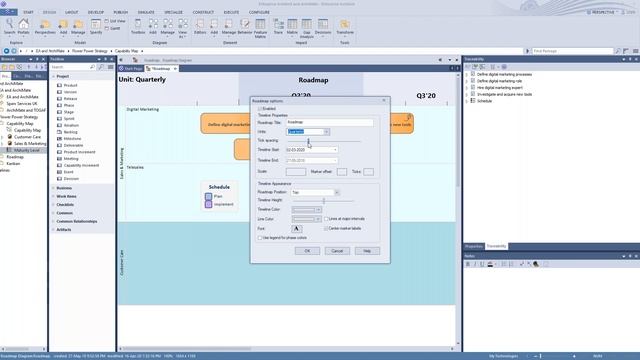The height and width of the screenshot is (360, 640).
Task: Expand the Business group in Toolbox
Action: [64, 188]
